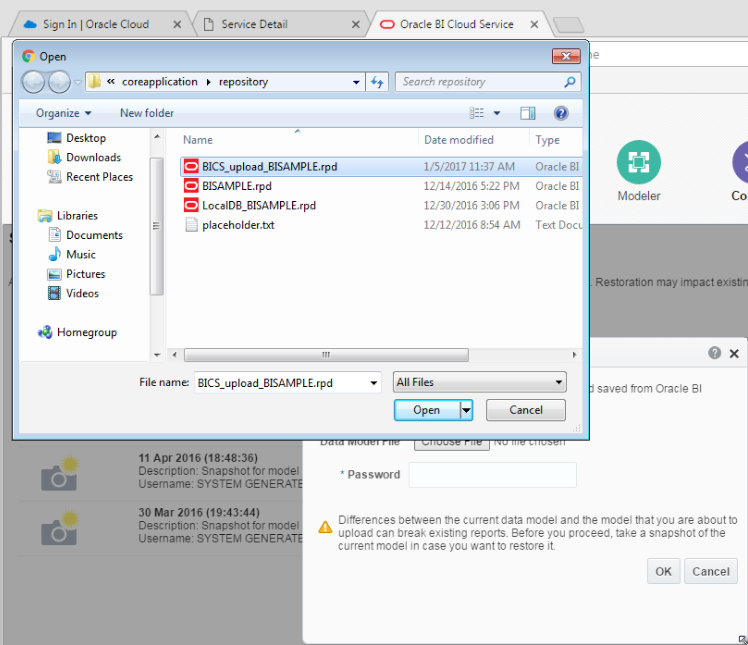Expand the File name history dropdown

(374, 383)
